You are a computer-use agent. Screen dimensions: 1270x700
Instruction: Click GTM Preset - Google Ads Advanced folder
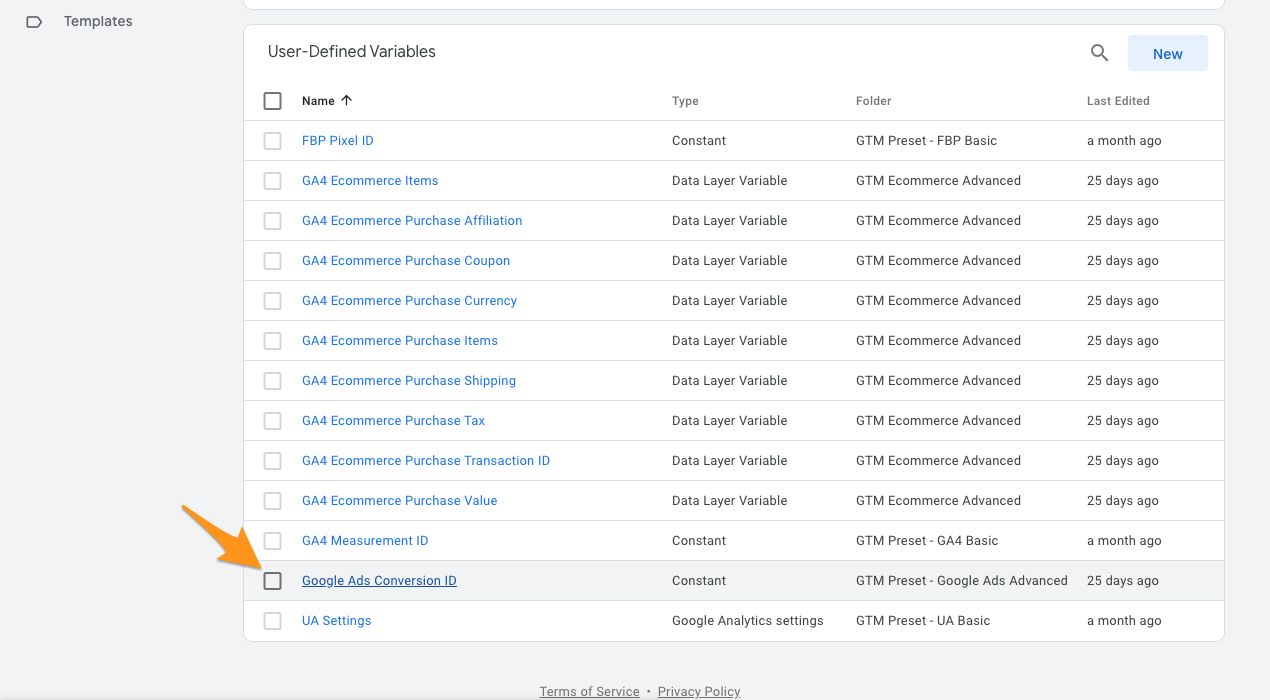(x=962, y=581)
